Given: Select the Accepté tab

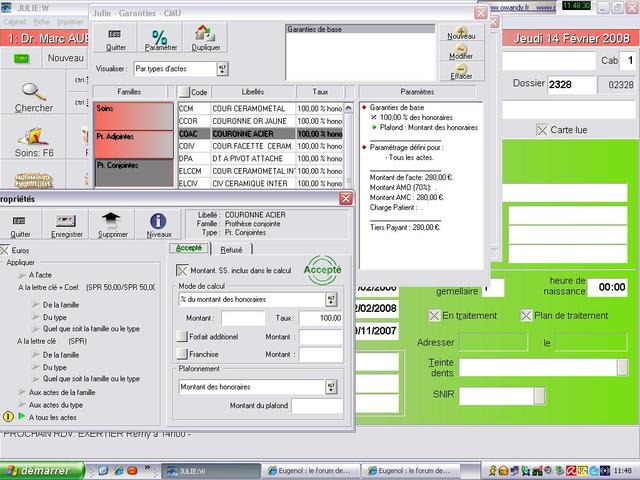Looking at the screenshot, I should 189,248.
